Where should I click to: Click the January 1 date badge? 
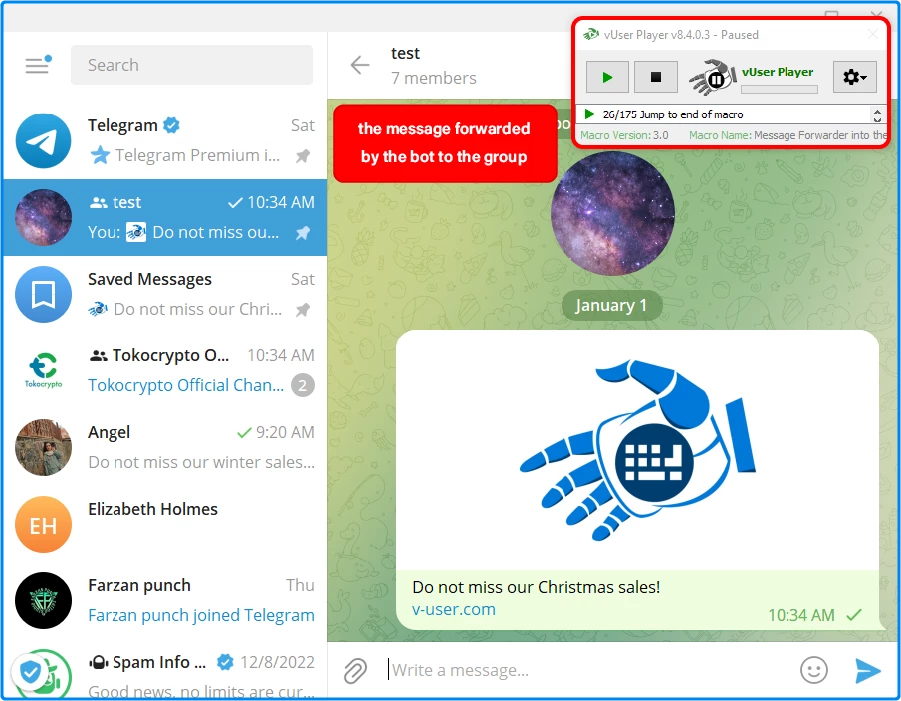611,305
